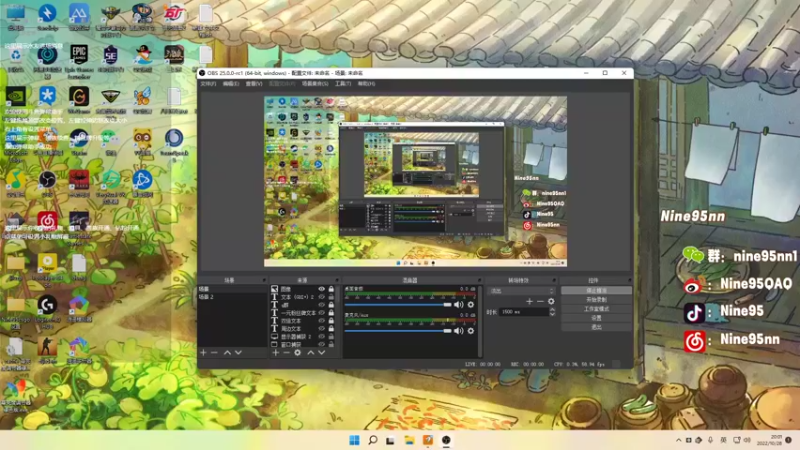Open the Edit (E) menu in OBS
The width and height of the screenshot is (800, 450).
tap(231, 84)
